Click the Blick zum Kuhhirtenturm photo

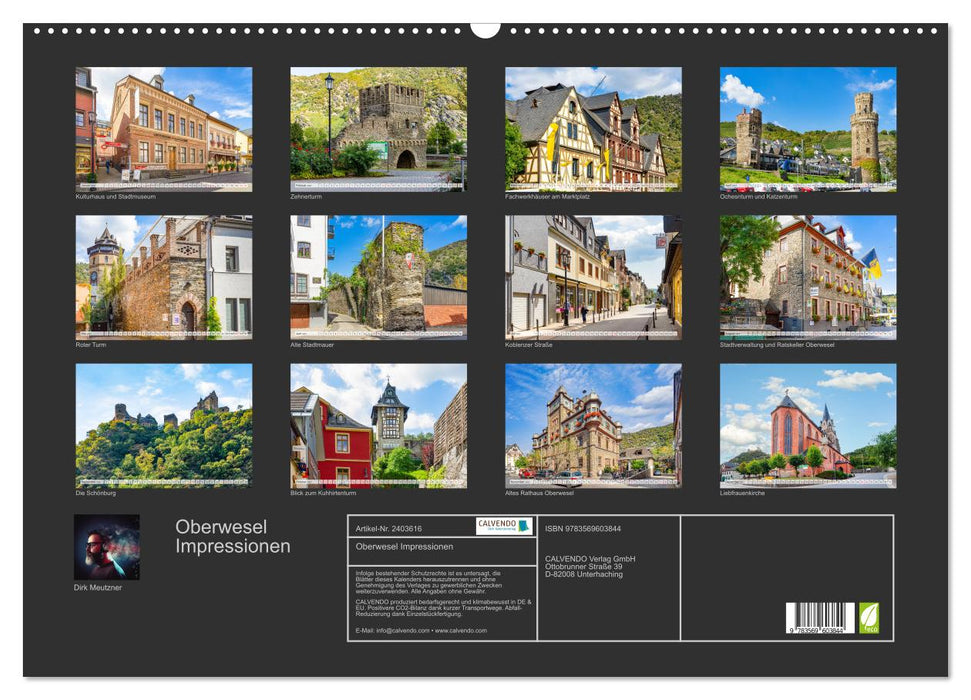pyautogui.click(x=378, y=426)
